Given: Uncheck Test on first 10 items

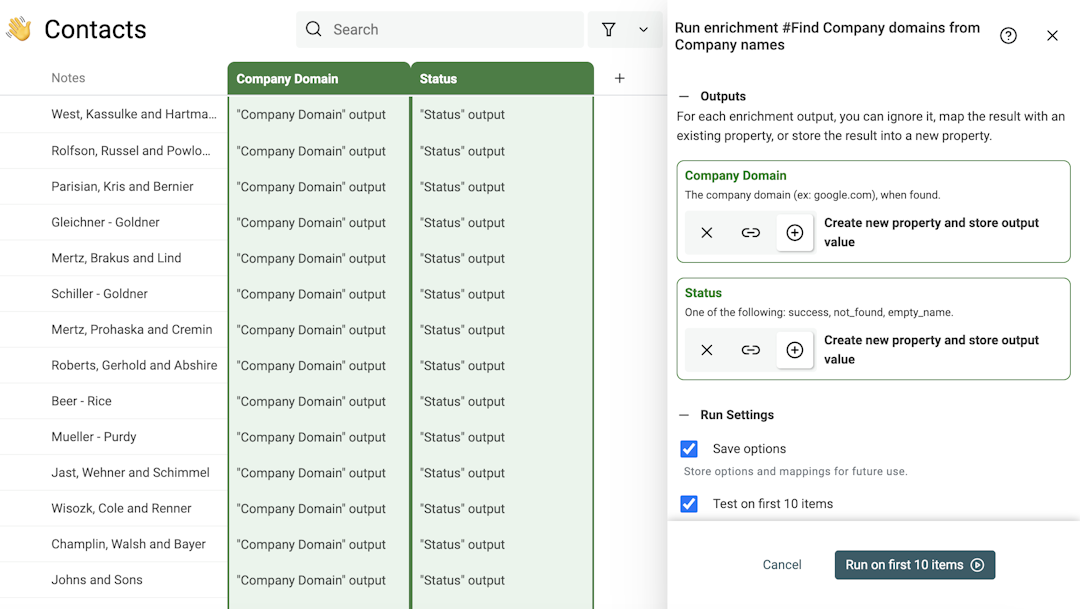Looking at the screenshot, I should pos(689,503).
